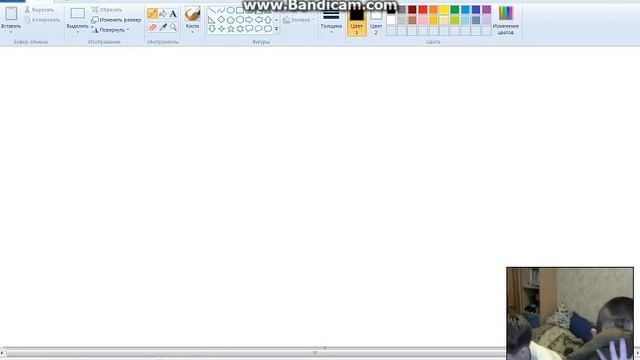640x360 pixels.
Task: Choose the pentagon shape
Action: pos(231,20)
